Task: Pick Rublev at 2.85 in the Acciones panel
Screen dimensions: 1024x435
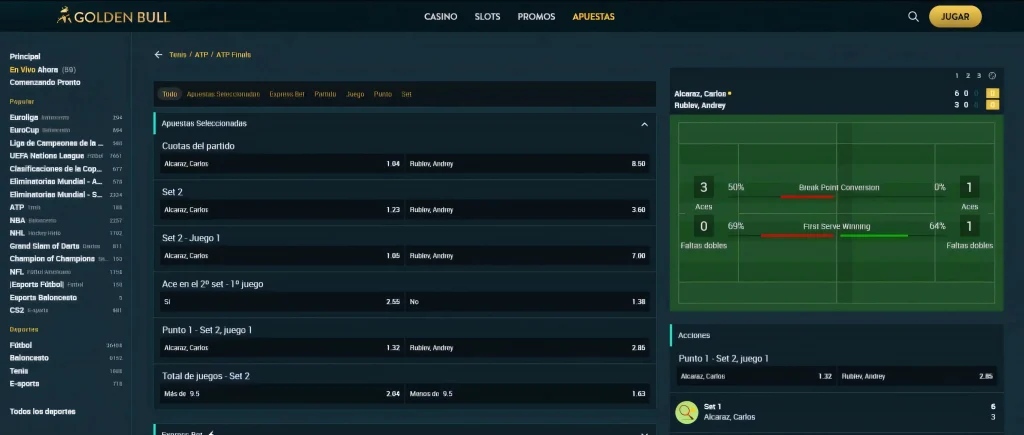Action: (917, 376)
